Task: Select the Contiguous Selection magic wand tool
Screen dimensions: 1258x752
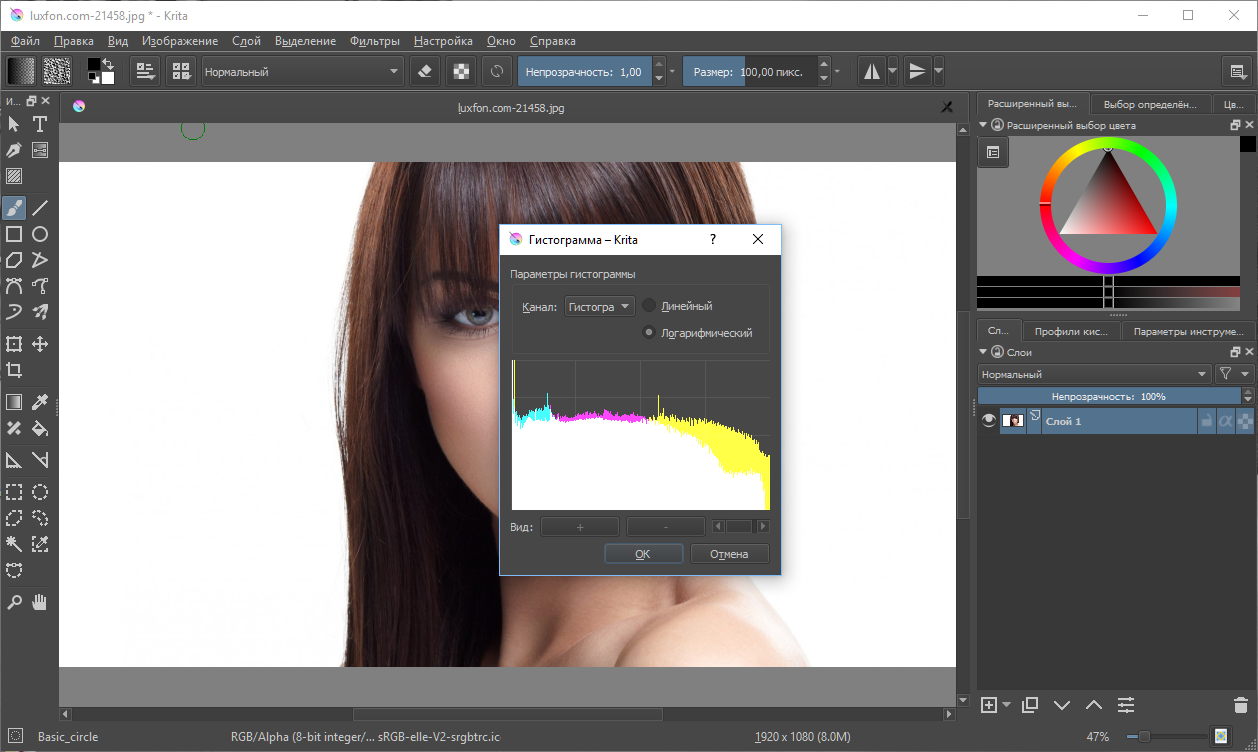Action: [14, 544]
